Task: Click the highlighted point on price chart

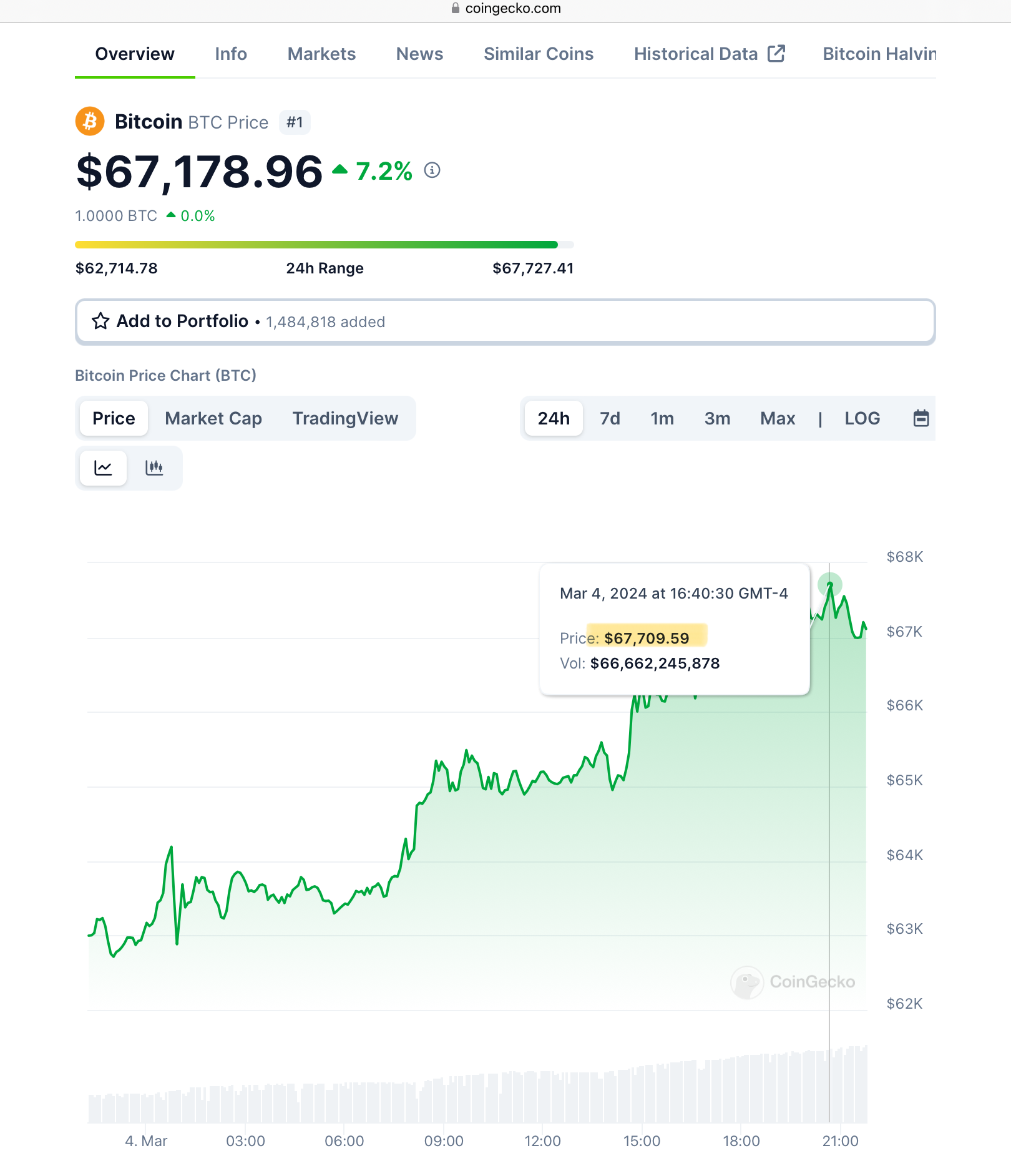Action: pyautogui.click(x=829, y=585)
